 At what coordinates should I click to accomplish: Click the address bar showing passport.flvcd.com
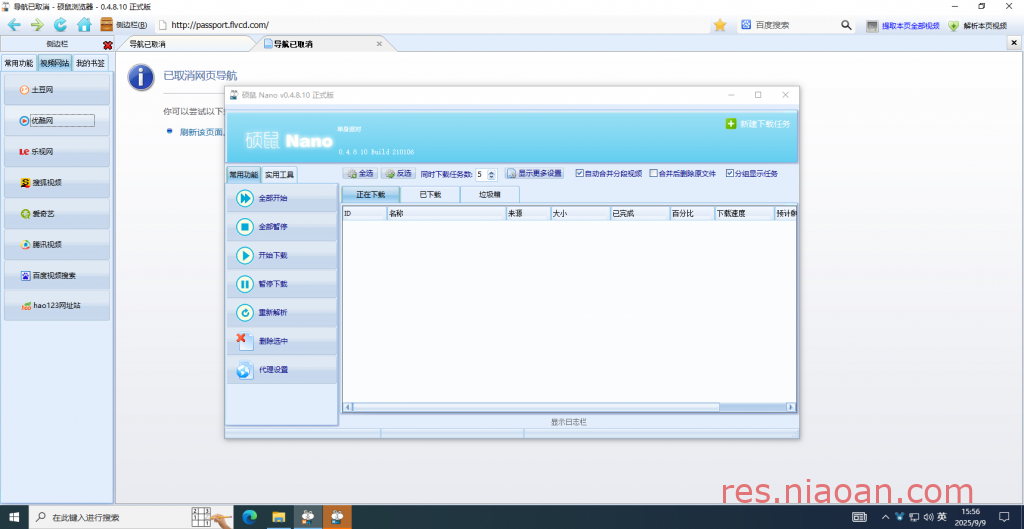431,25
